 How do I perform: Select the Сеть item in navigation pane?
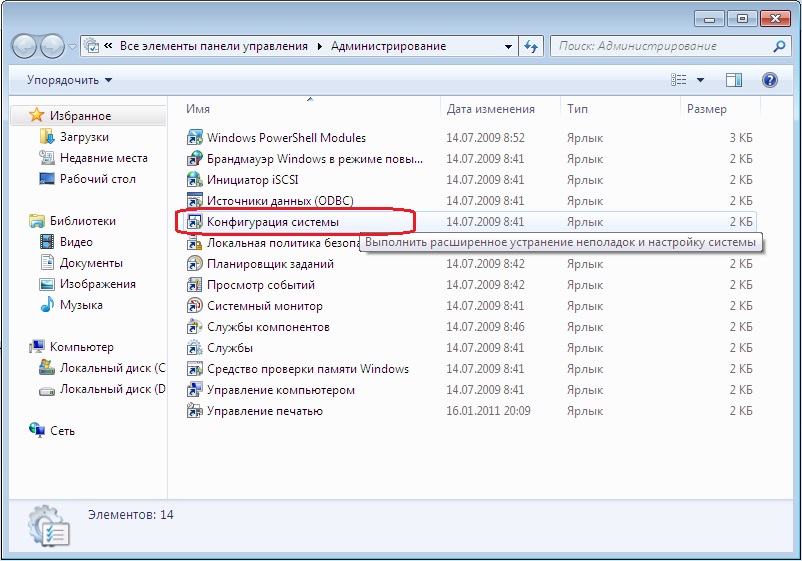[62, 431]
